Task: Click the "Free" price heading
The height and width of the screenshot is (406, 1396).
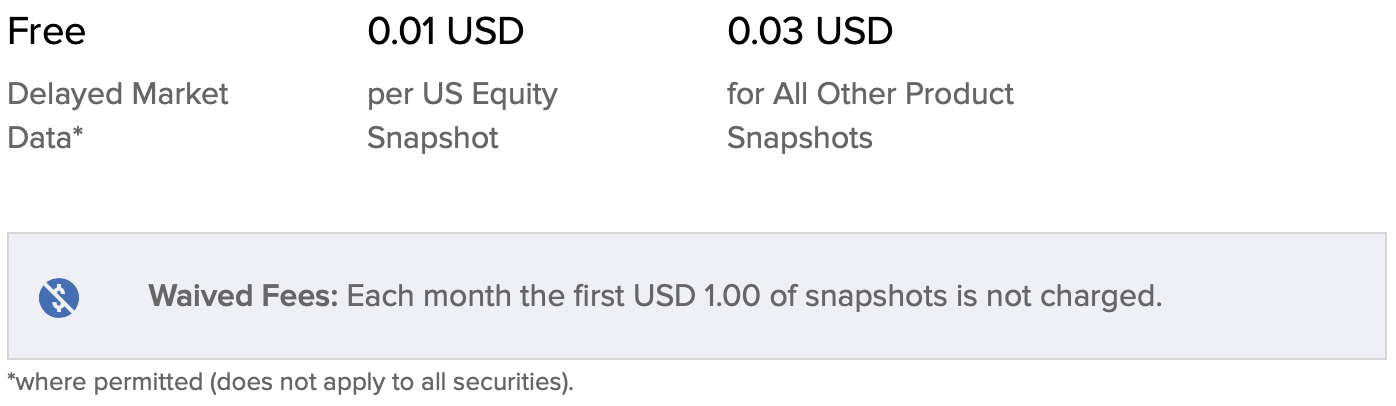Action: coord(47,32)
